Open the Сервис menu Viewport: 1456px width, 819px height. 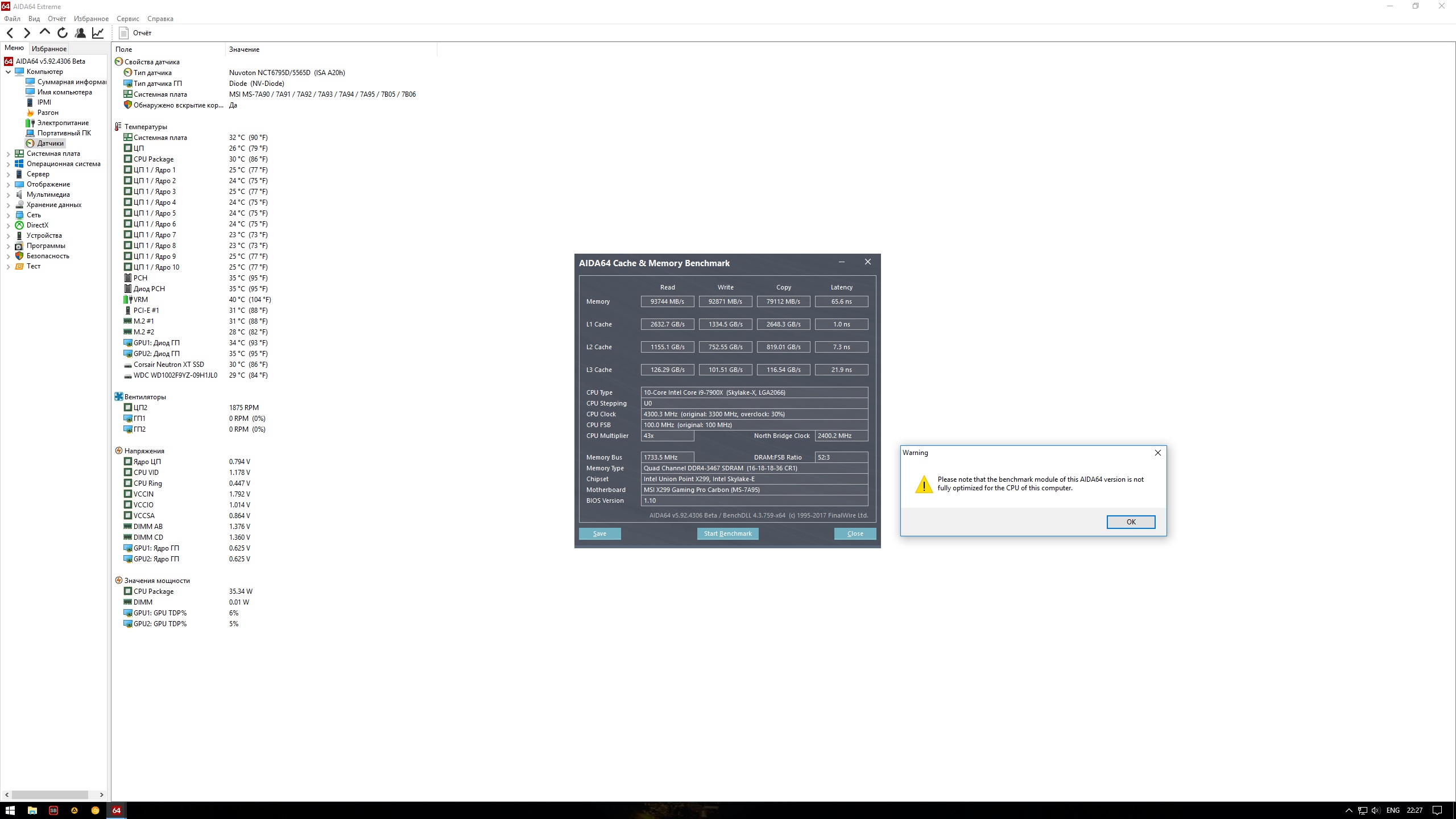click(127, 19)
